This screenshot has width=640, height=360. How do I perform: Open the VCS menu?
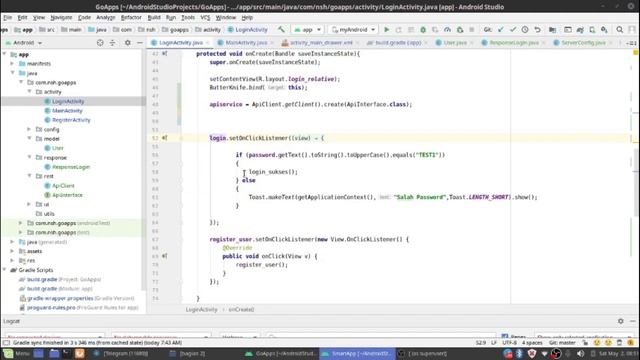(205, 18)
